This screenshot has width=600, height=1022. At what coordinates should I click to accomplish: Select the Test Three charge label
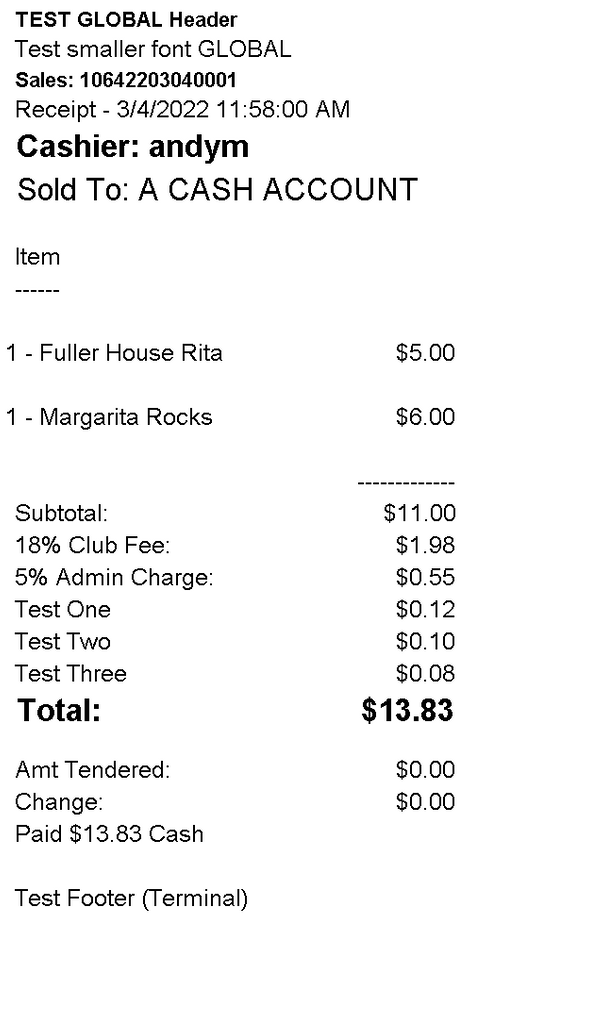[71, 674]
